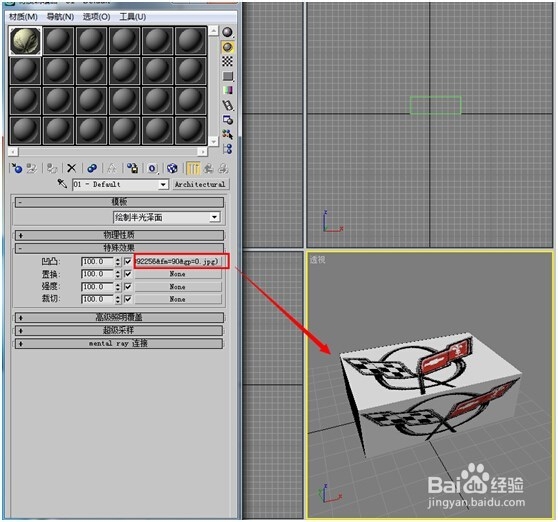Click the Make Material Copy blue spheres icon

(x=92, y=168)
